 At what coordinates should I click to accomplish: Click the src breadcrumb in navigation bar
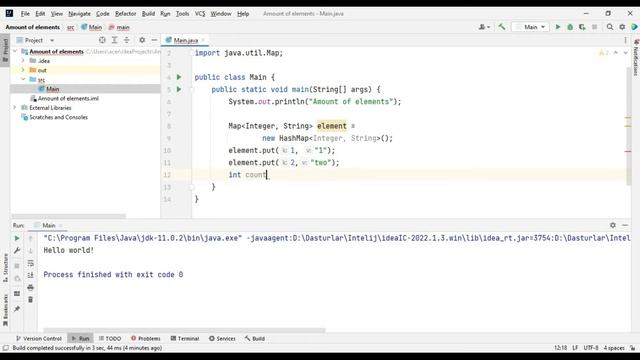coord(71,27)
